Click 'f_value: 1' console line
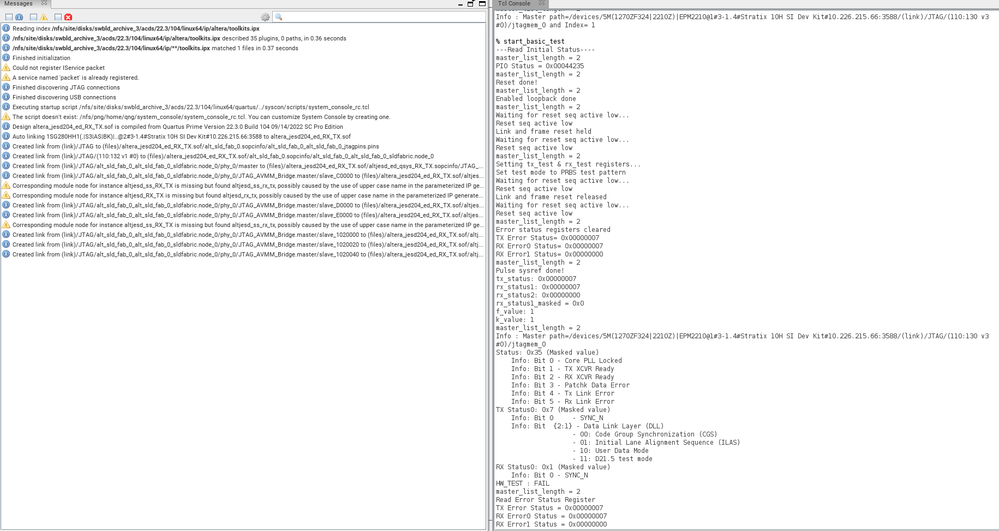Viewport: 999px width, 531px height. pyautogui.click(x=515, y=312)
